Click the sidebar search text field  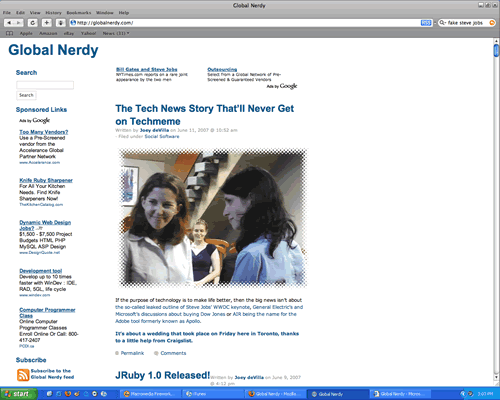coord(45,85)
